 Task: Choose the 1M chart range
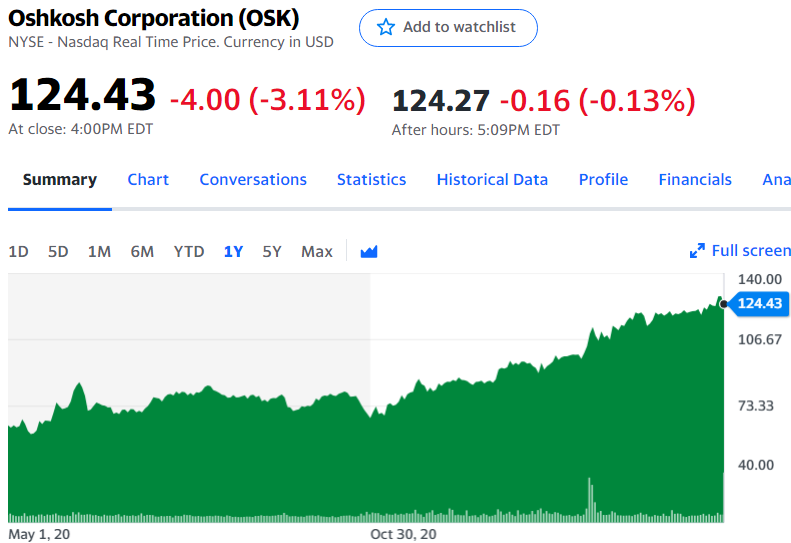(99, 251)
